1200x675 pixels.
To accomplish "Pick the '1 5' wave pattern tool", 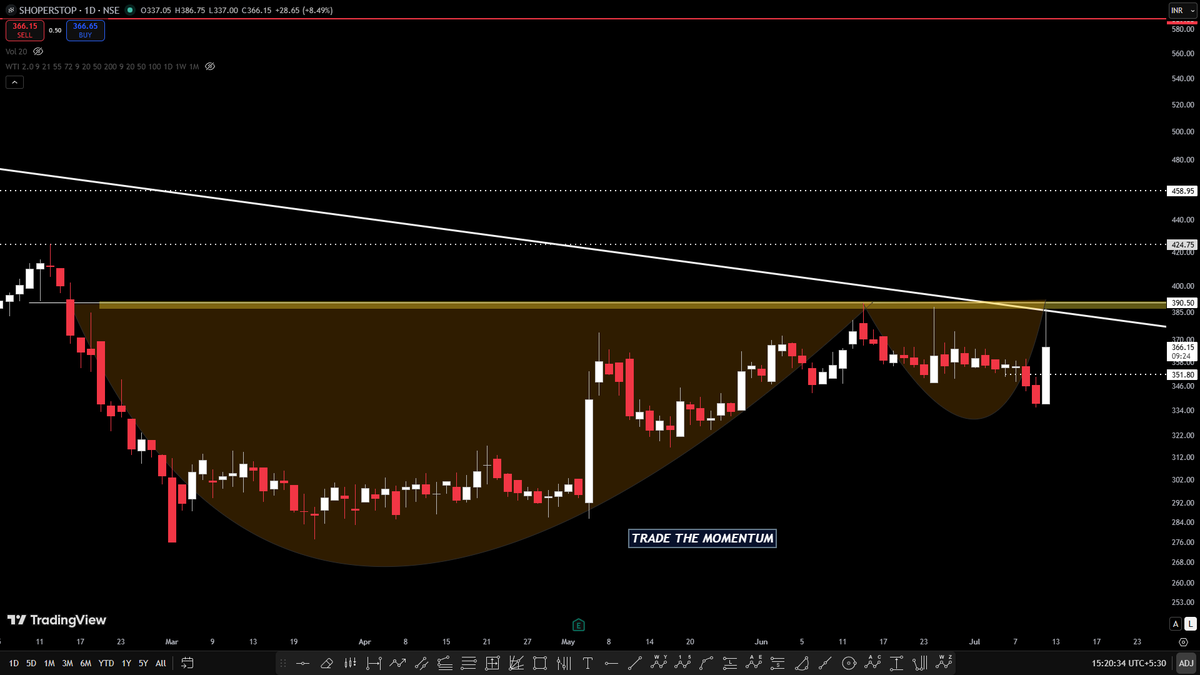I will (x=682, y=662).
